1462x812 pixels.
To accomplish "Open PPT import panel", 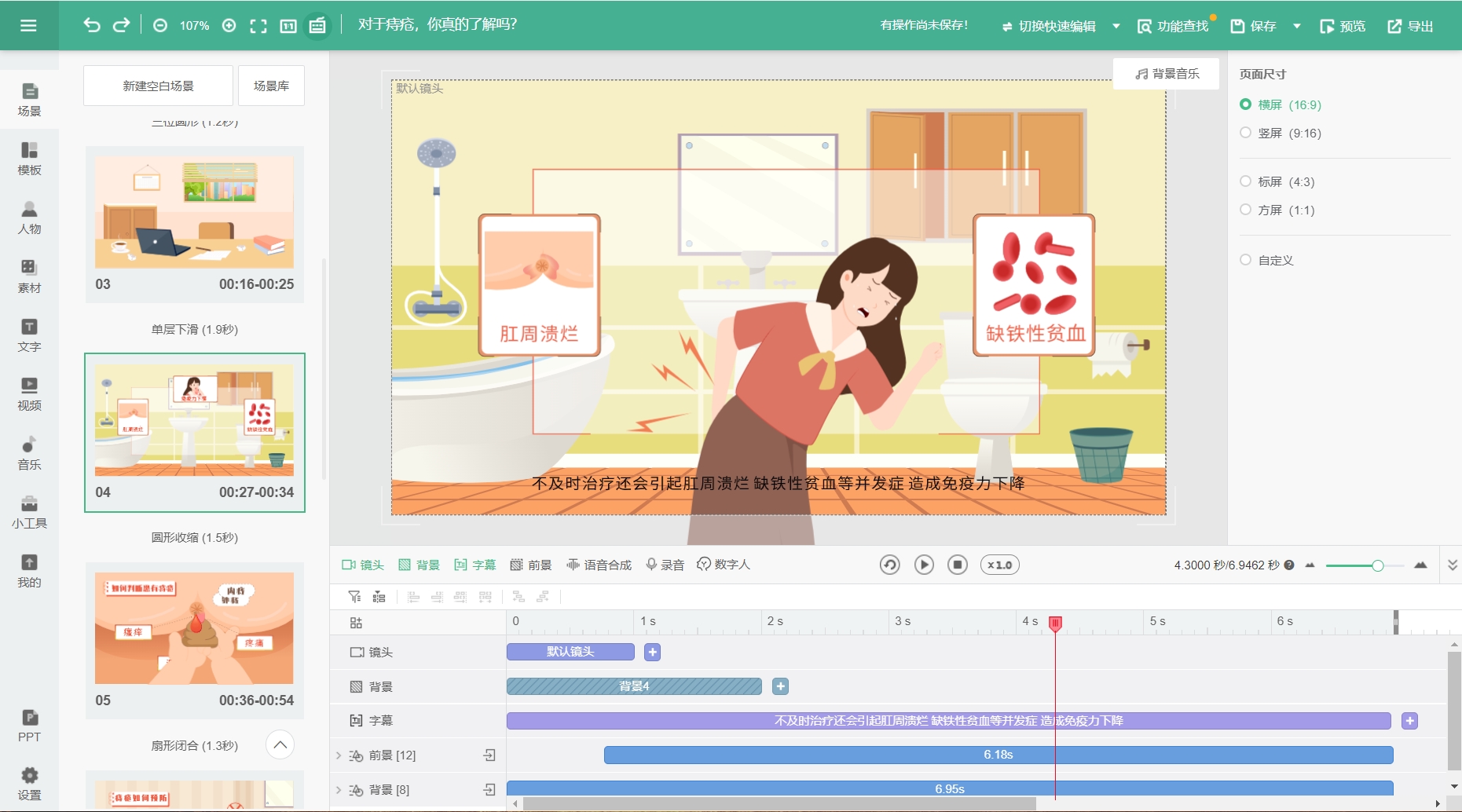I will click(29, 726).
